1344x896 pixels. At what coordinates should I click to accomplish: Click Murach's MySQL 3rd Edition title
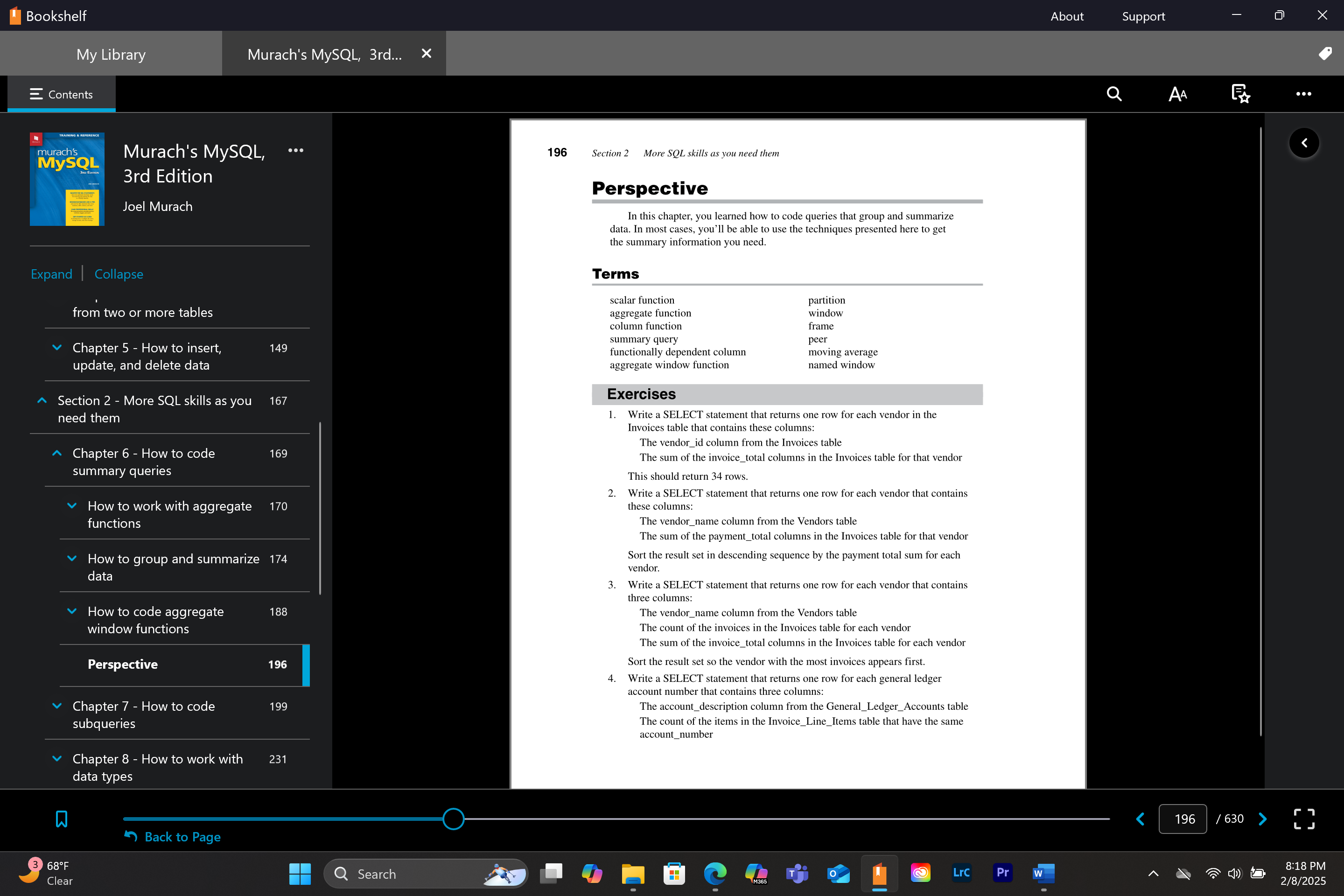click(194, 163)
